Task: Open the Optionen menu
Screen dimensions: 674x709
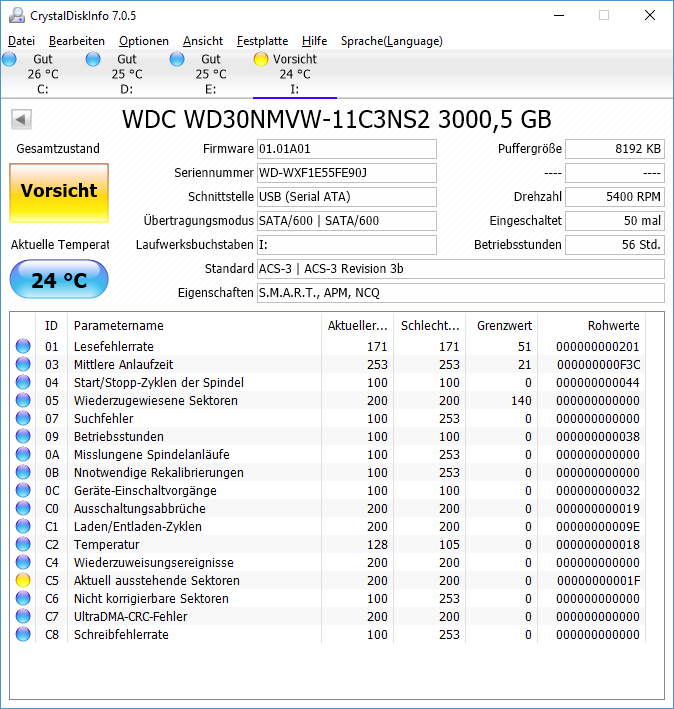Action: pyautogui.click(x=144, y=41)
